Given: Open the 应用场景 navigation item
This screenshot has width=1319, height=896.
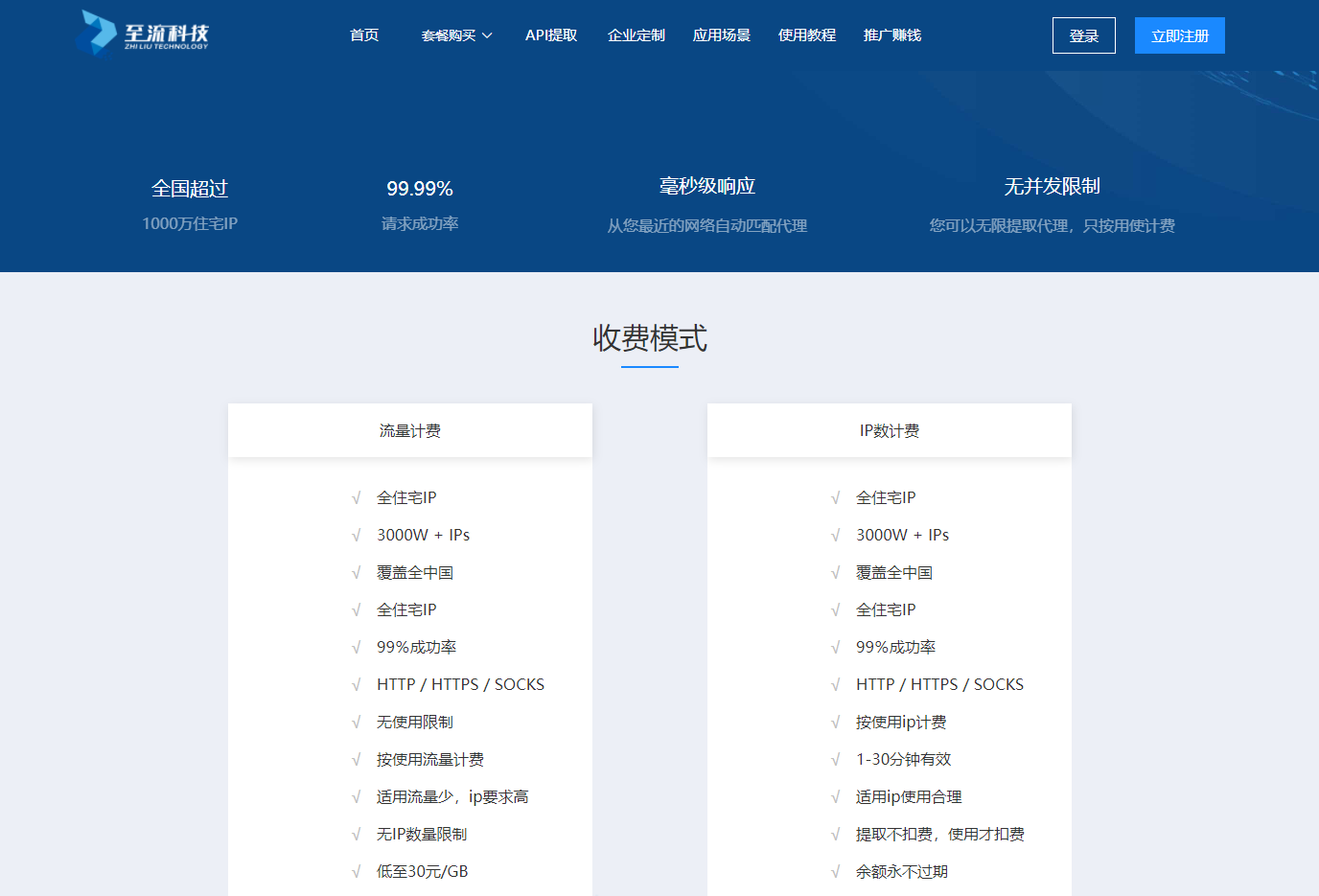Looking at the screenshot, I should (x=721, y=35).
